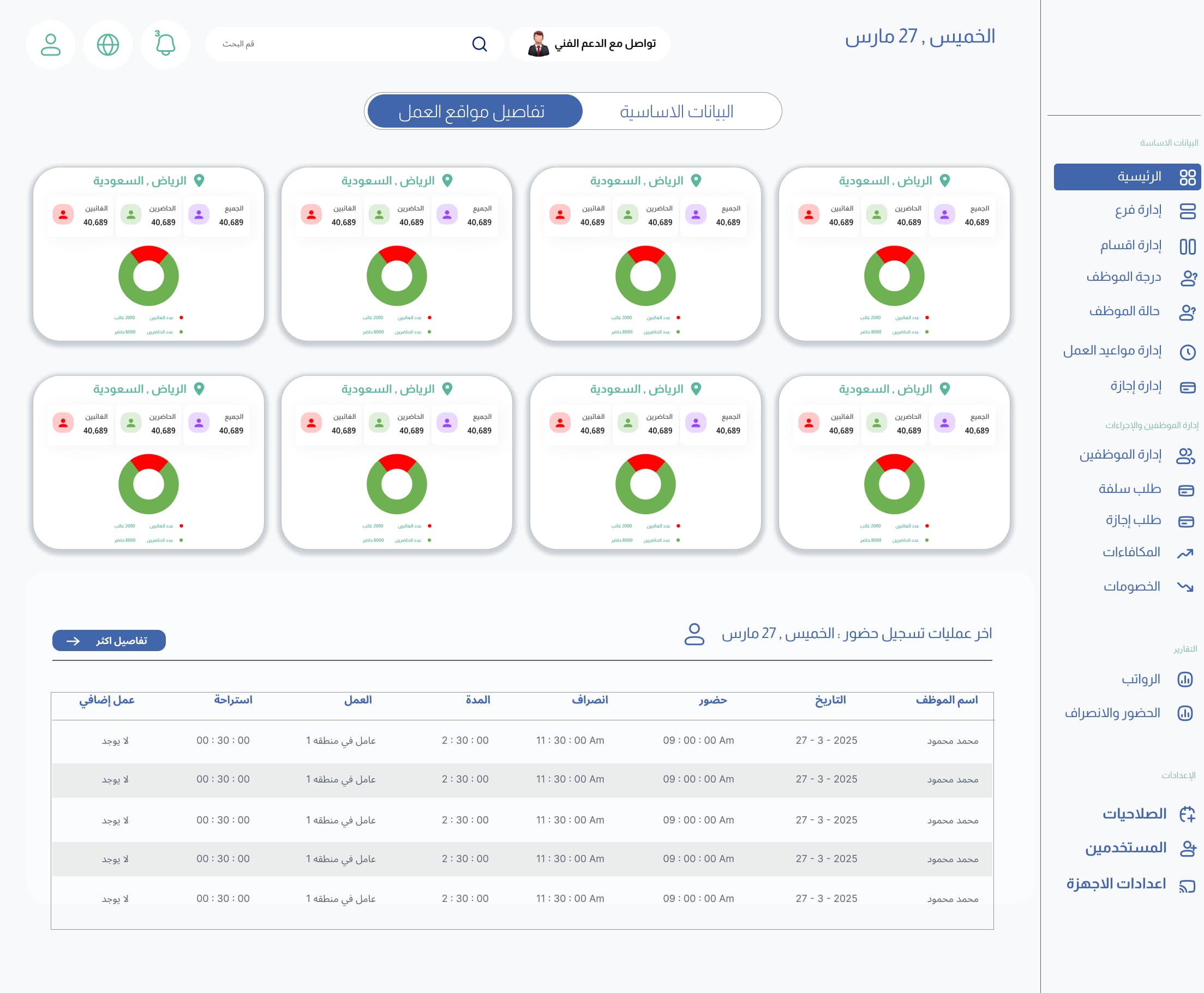
Task: Select the إدارة مواعيد العمل clock icon
Action: pos(1189,352)
